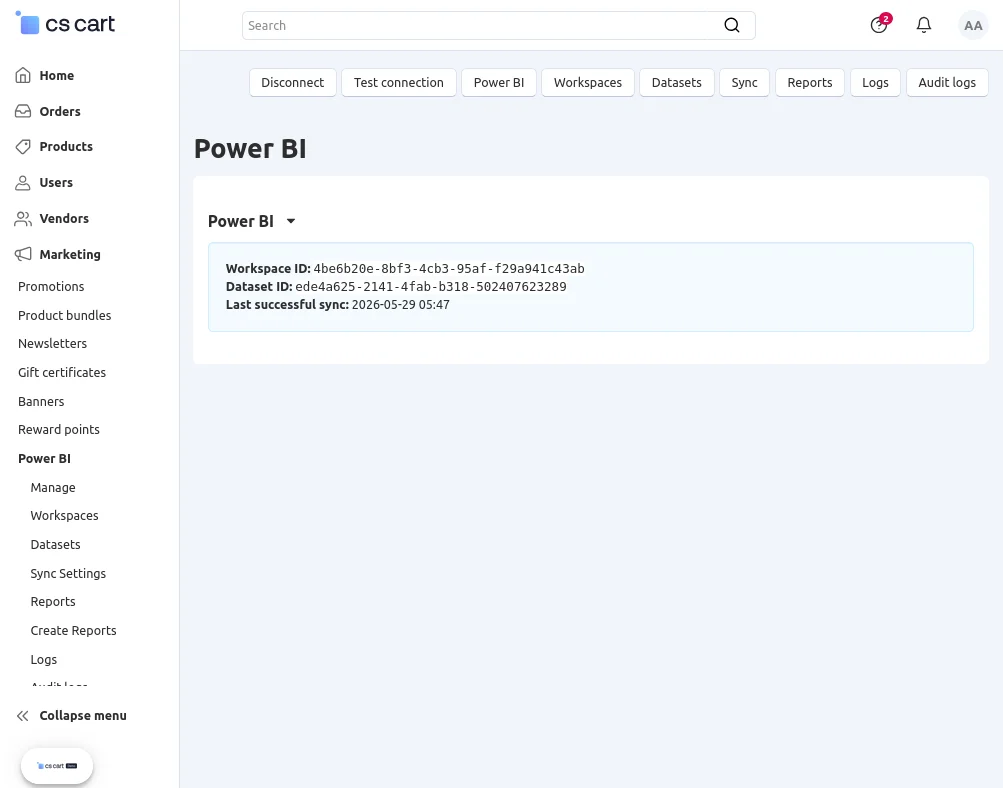The height and width of the screenshot is (788, 1003).
Task: Click the Vendors people icon
Action: coord(23,219)
